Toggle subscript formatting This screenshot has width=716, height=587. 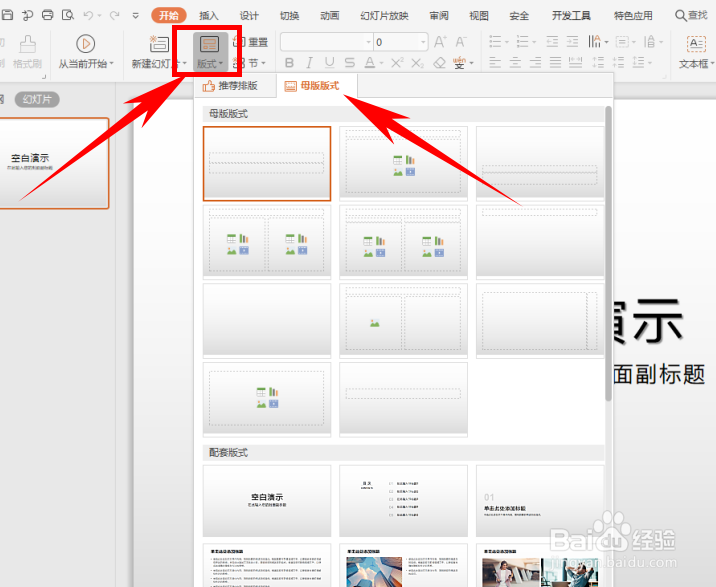(x=417, y=63)
